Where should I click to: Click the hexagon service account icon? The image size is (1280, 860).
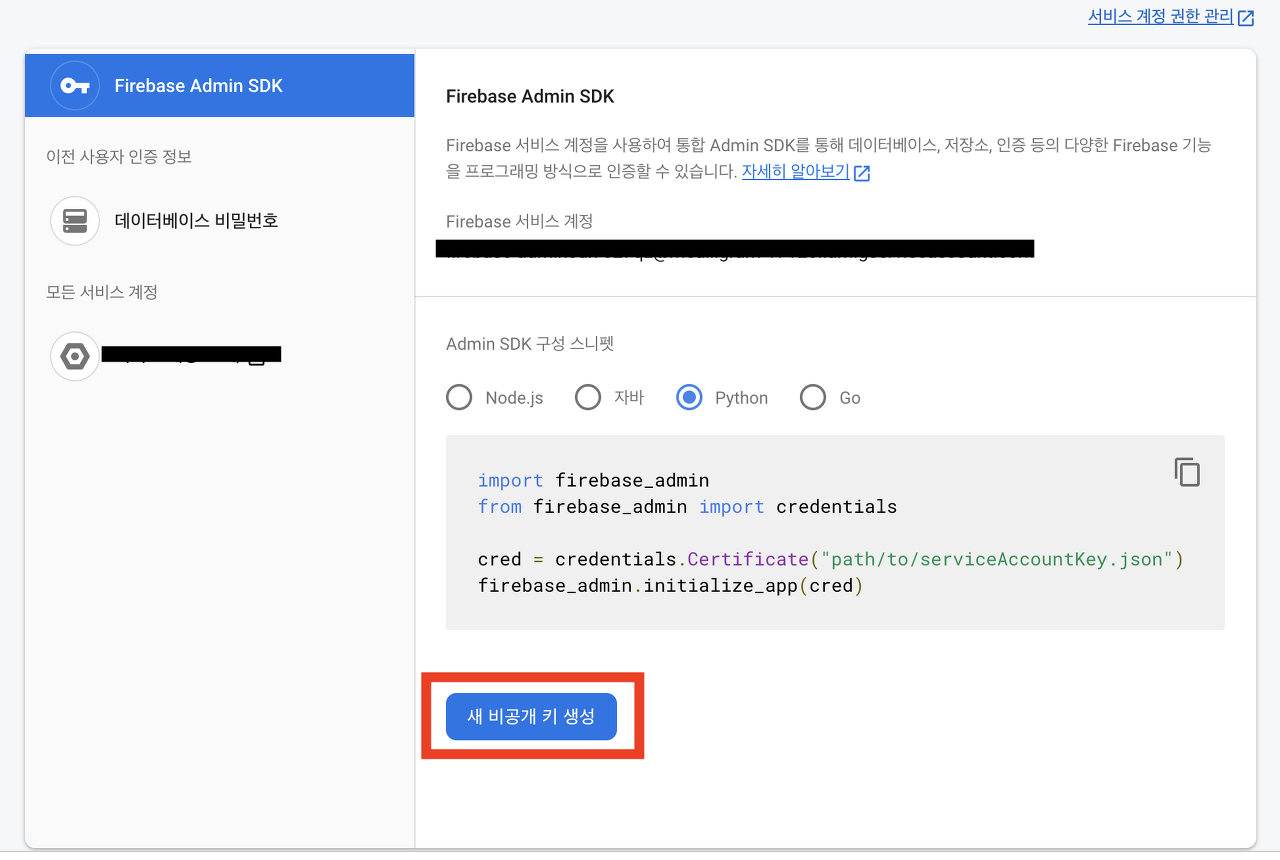(x=75, y=356)
